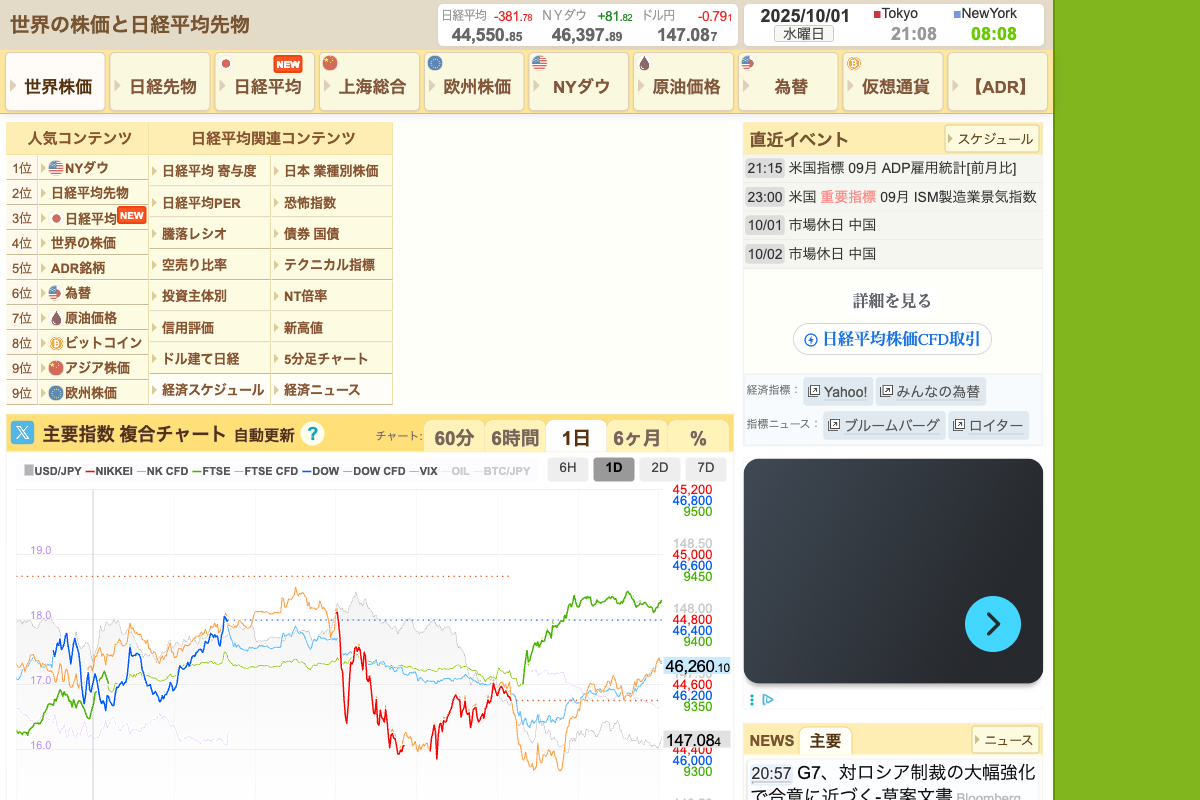Open the 日経先物 navigation tab
1200x800 pixels.
coord(161,86)
